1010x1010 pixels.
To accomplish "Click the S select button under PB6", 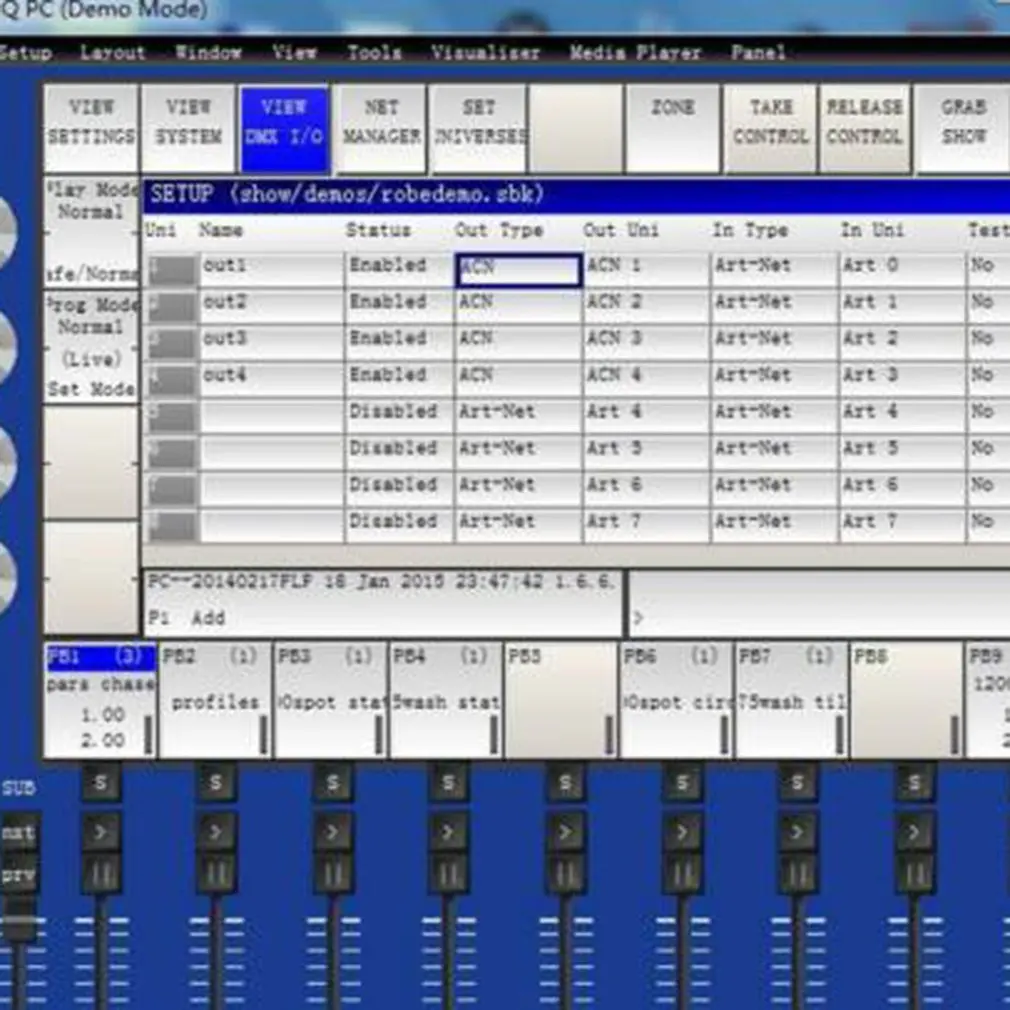I will pos(682,782).
